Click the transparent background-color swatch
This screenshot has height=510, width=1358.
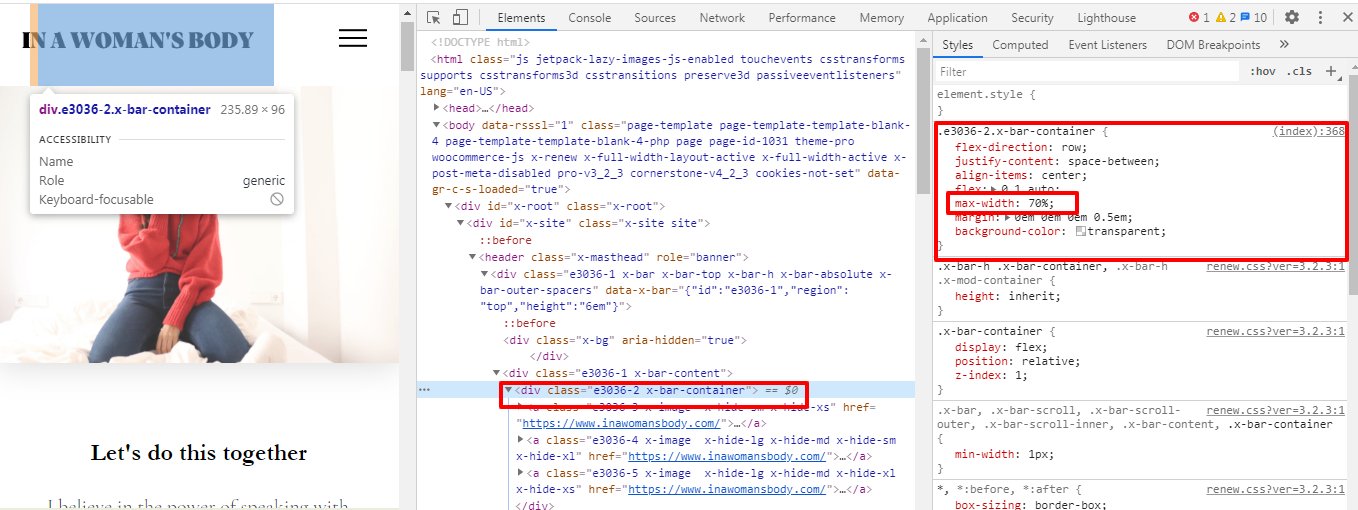coord(1080,231)
